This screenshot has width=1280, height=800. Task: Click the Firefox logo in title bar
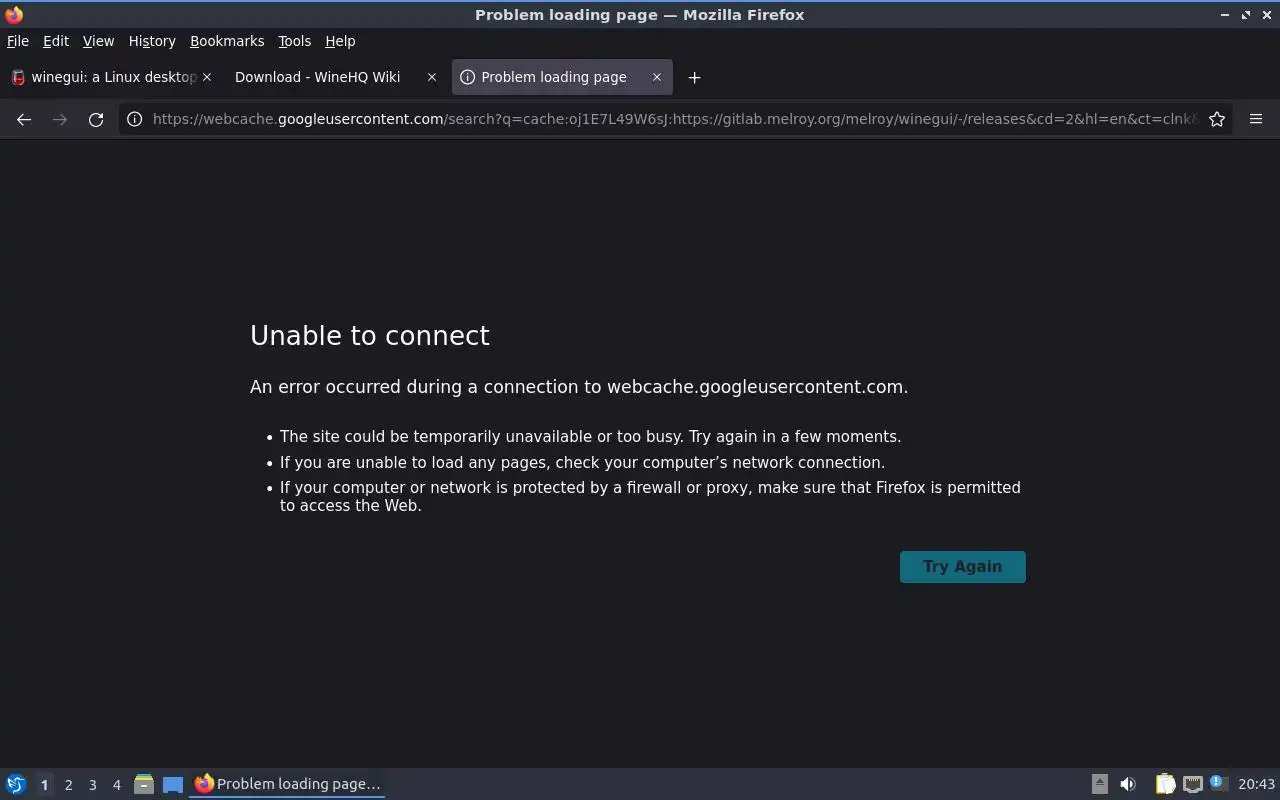pyautogui.click(x=14, y=14)
